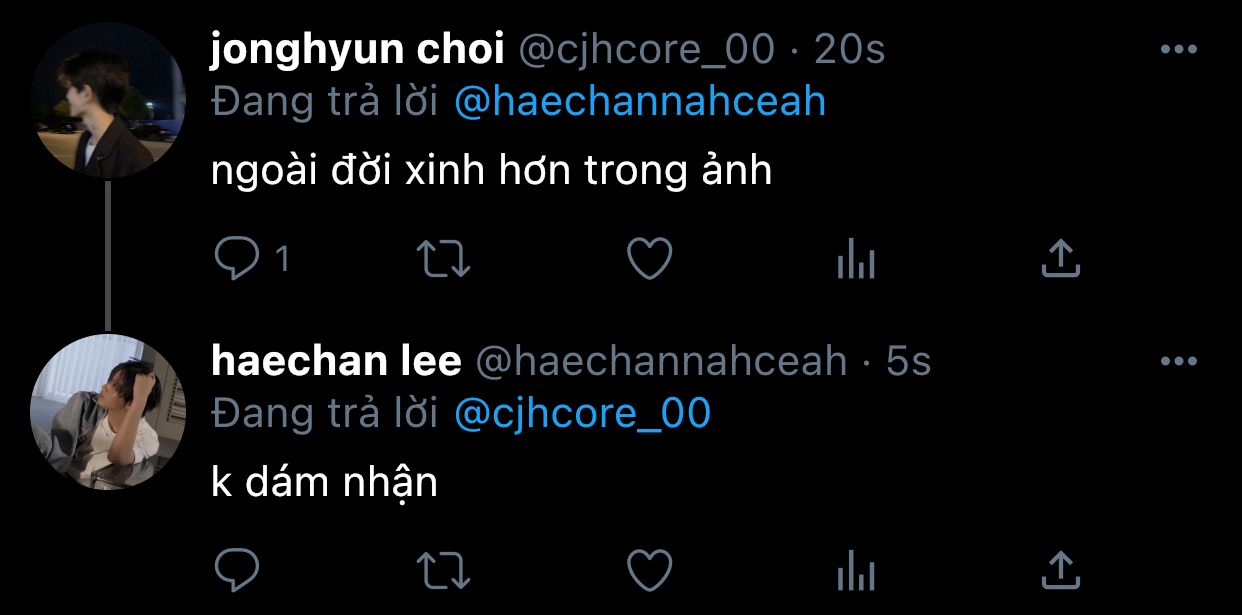Share jonghyun choi's tweet via upload icon
1242x615 pixels.
tap(1060, 259)
